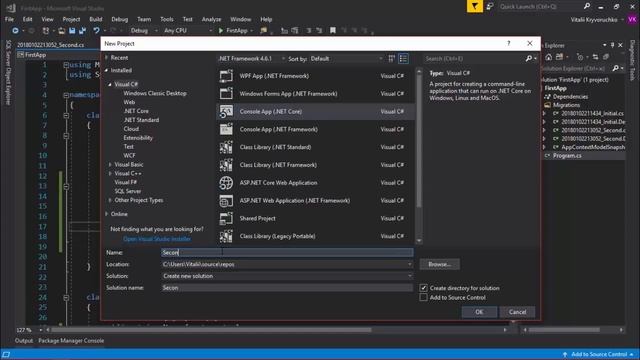Open New Project dialog help question mark
The width and height of the screenshot is (640, 360).
click(x=509, y=43)
